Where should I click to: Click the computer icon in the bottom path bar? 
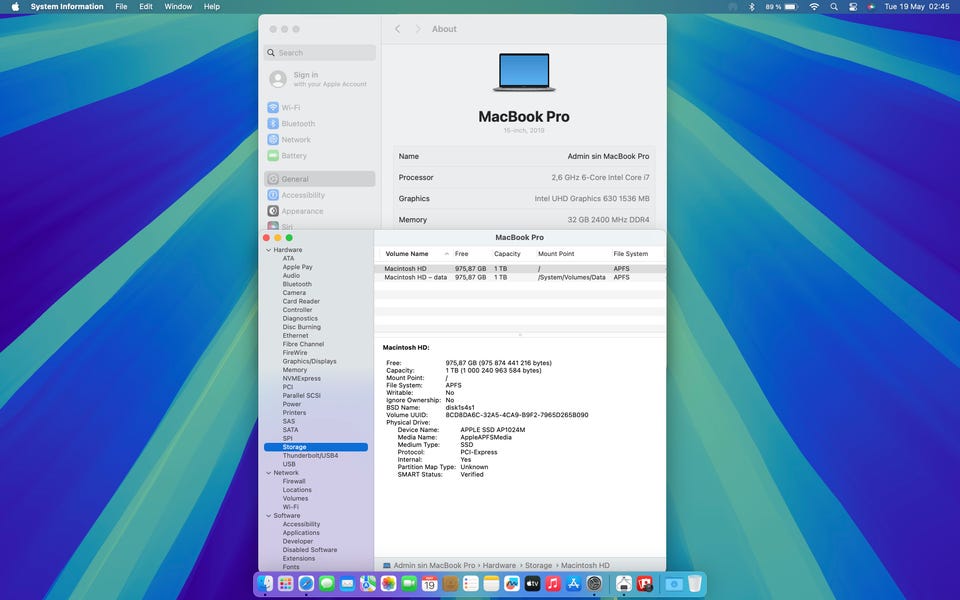coord(386,565)
